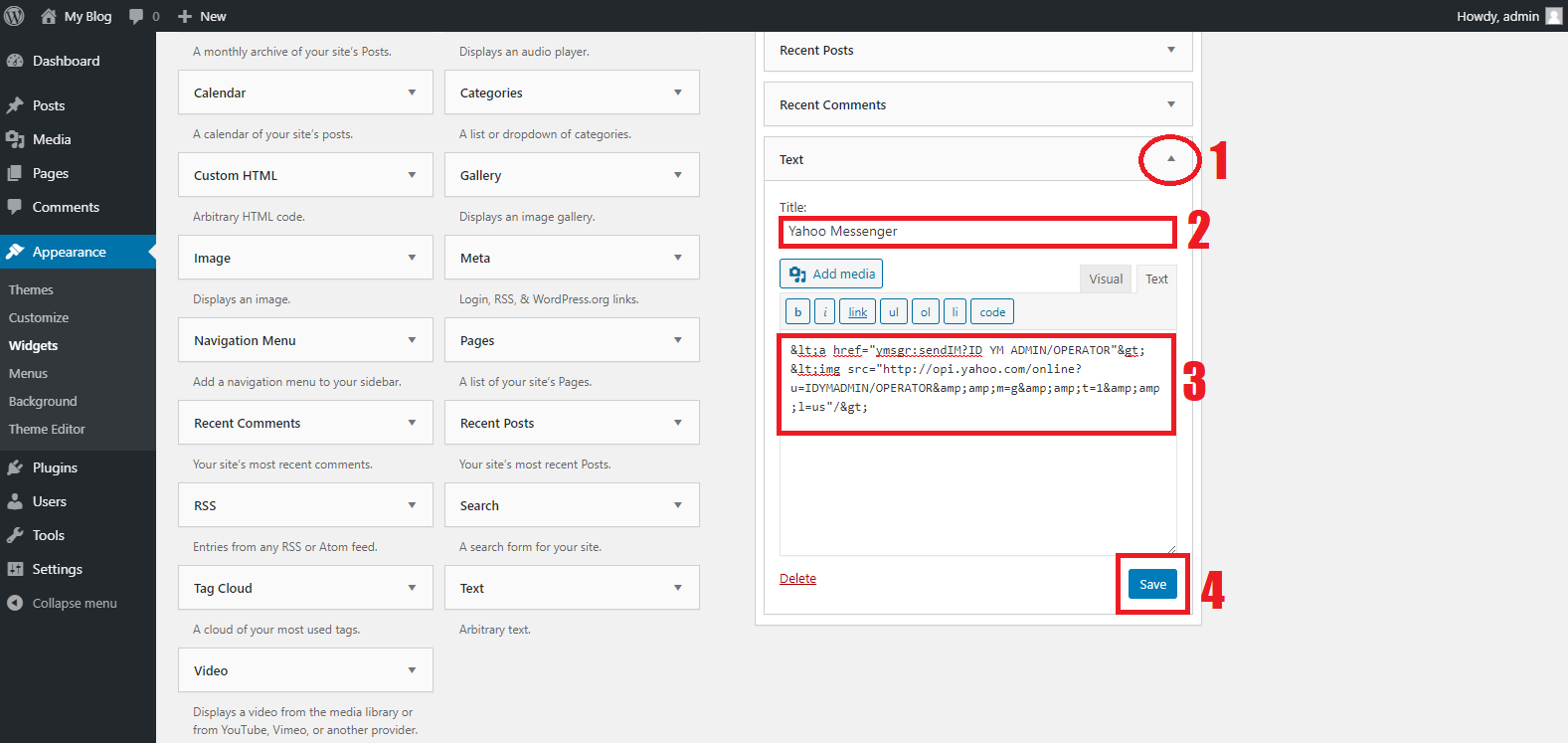Open Themes under Appearance menu
1568x743 pixels.
(x=31, y=289)
